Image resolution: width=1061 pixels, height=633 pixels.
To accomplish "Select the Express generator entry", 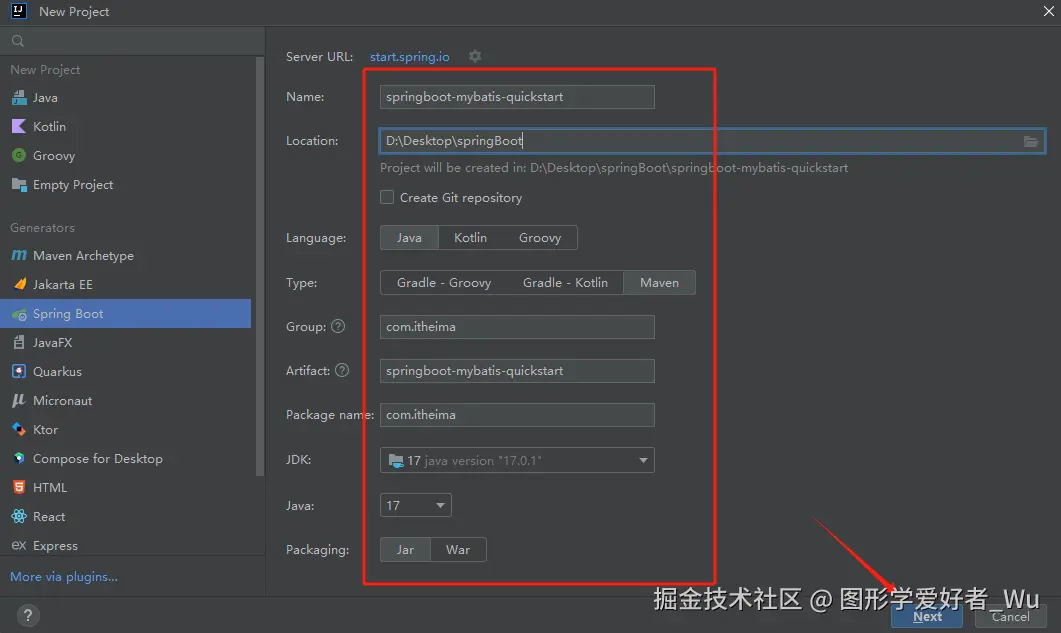I will point(125,545).
